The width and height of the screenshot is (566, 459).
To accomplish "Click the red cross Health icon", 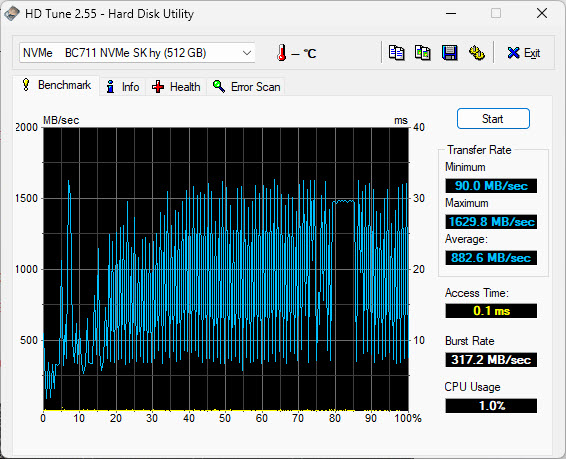I will pos(158,87).
